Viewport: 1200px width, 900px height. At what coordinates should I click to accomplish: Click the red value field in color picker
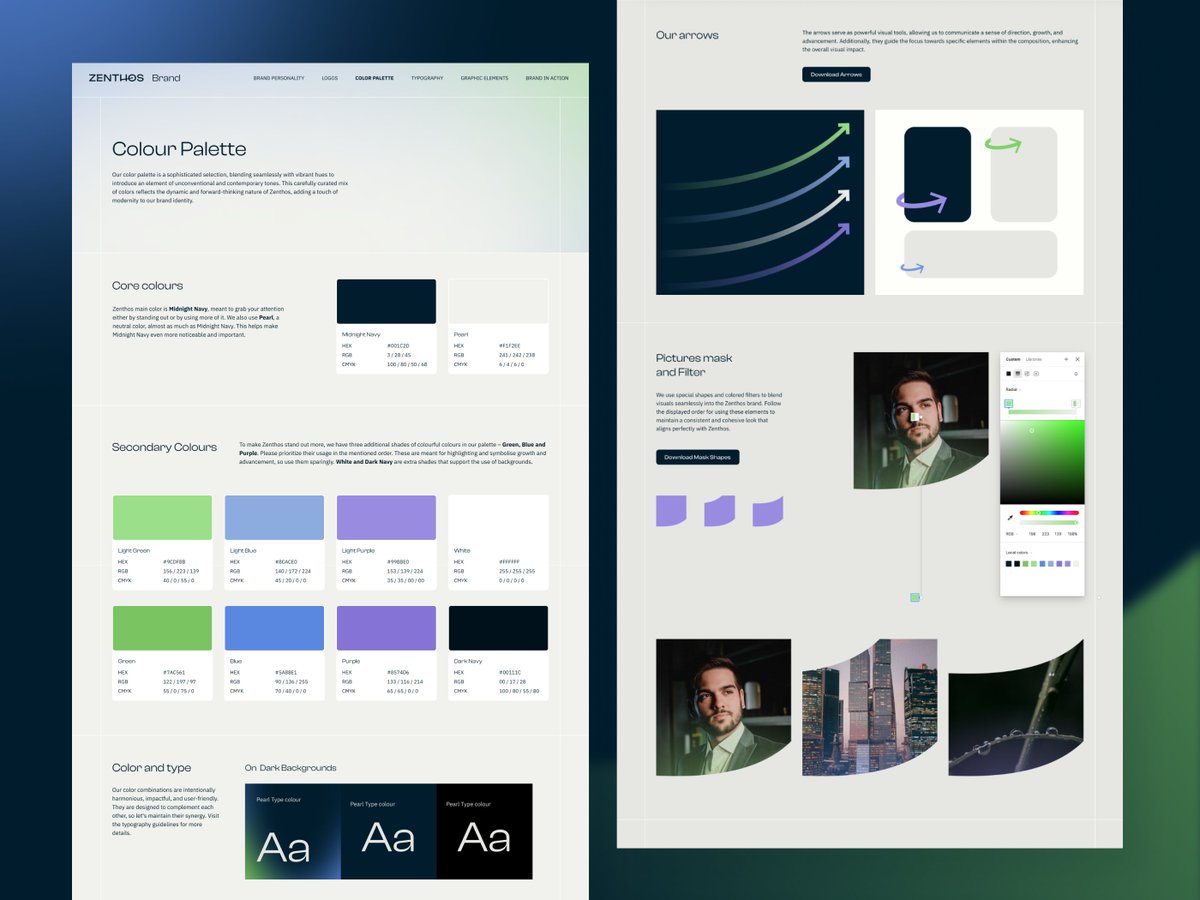1032,534
